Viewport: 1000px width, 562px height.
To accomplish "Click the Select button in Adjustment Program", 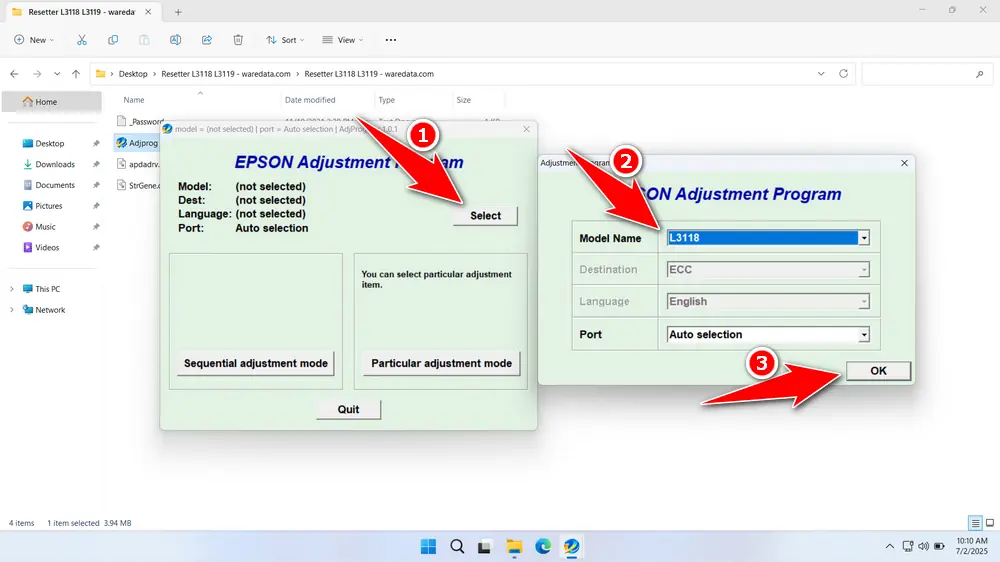I will [x=485, y=216].
